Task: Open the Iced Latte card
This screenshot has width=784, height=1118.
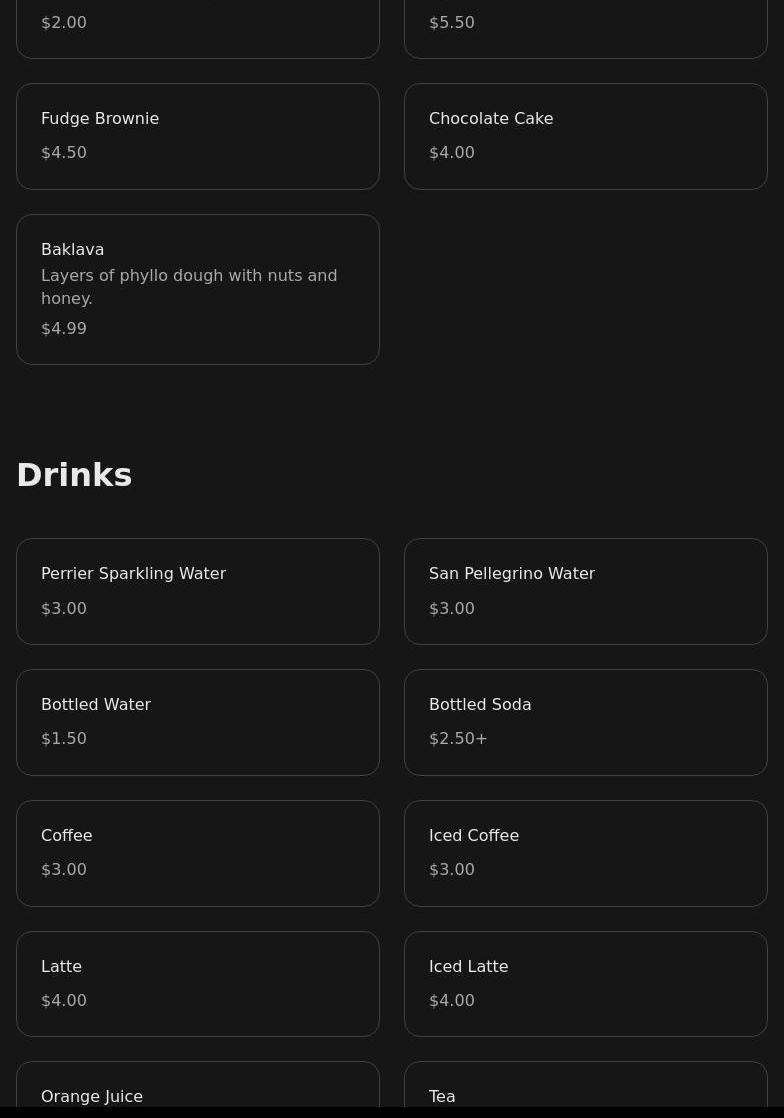Action: 585,984
